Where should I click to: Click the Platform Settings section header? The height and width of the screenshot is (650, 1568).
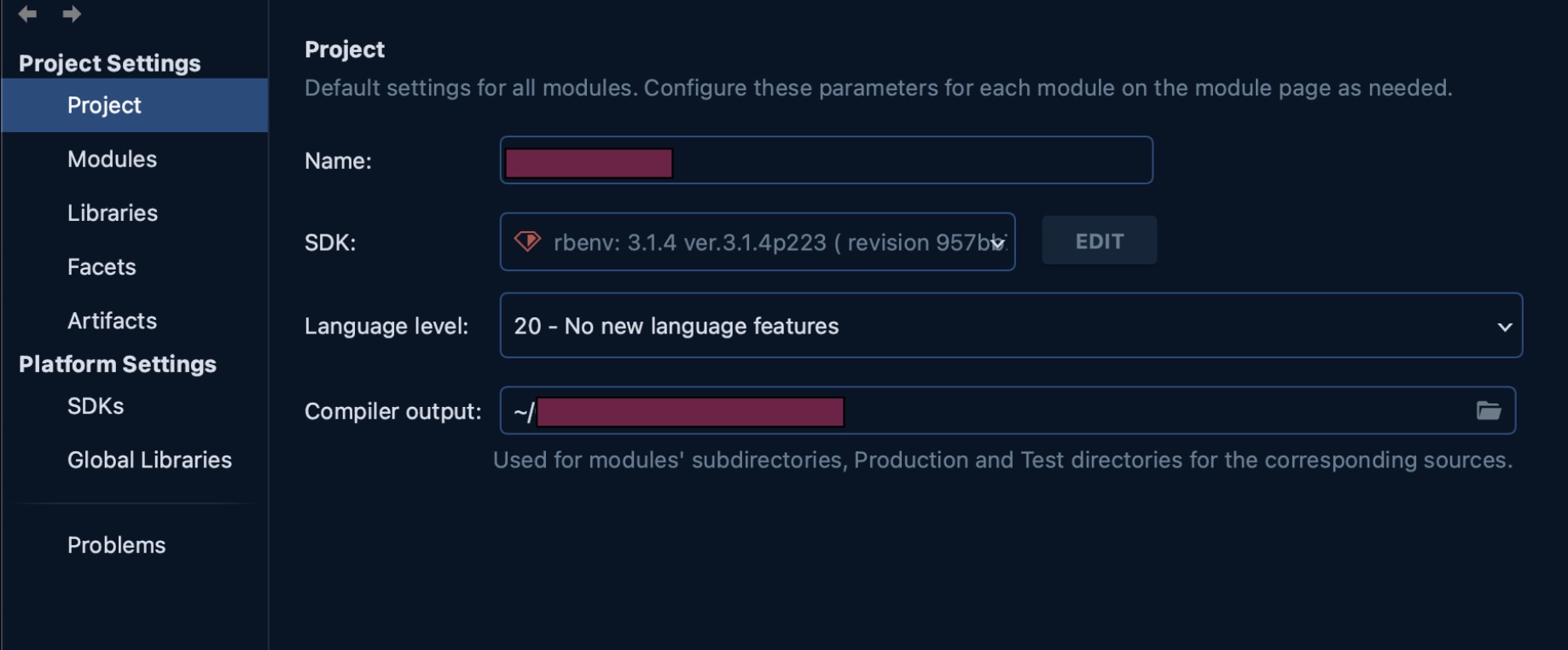point(117,364)
